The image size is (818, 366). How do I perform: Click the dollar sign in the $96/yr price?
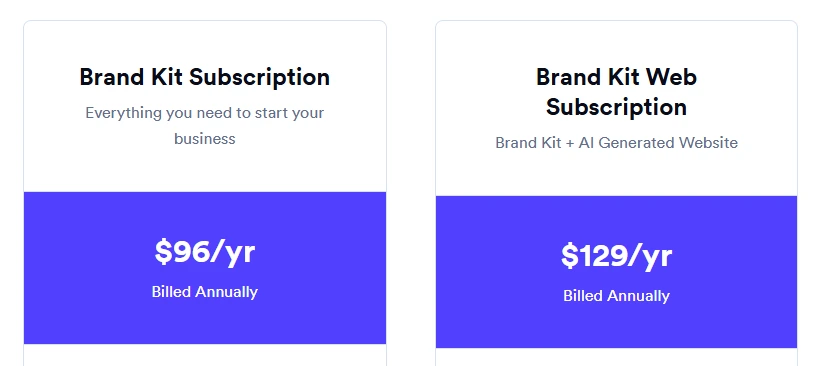click(x=163, y=252)
